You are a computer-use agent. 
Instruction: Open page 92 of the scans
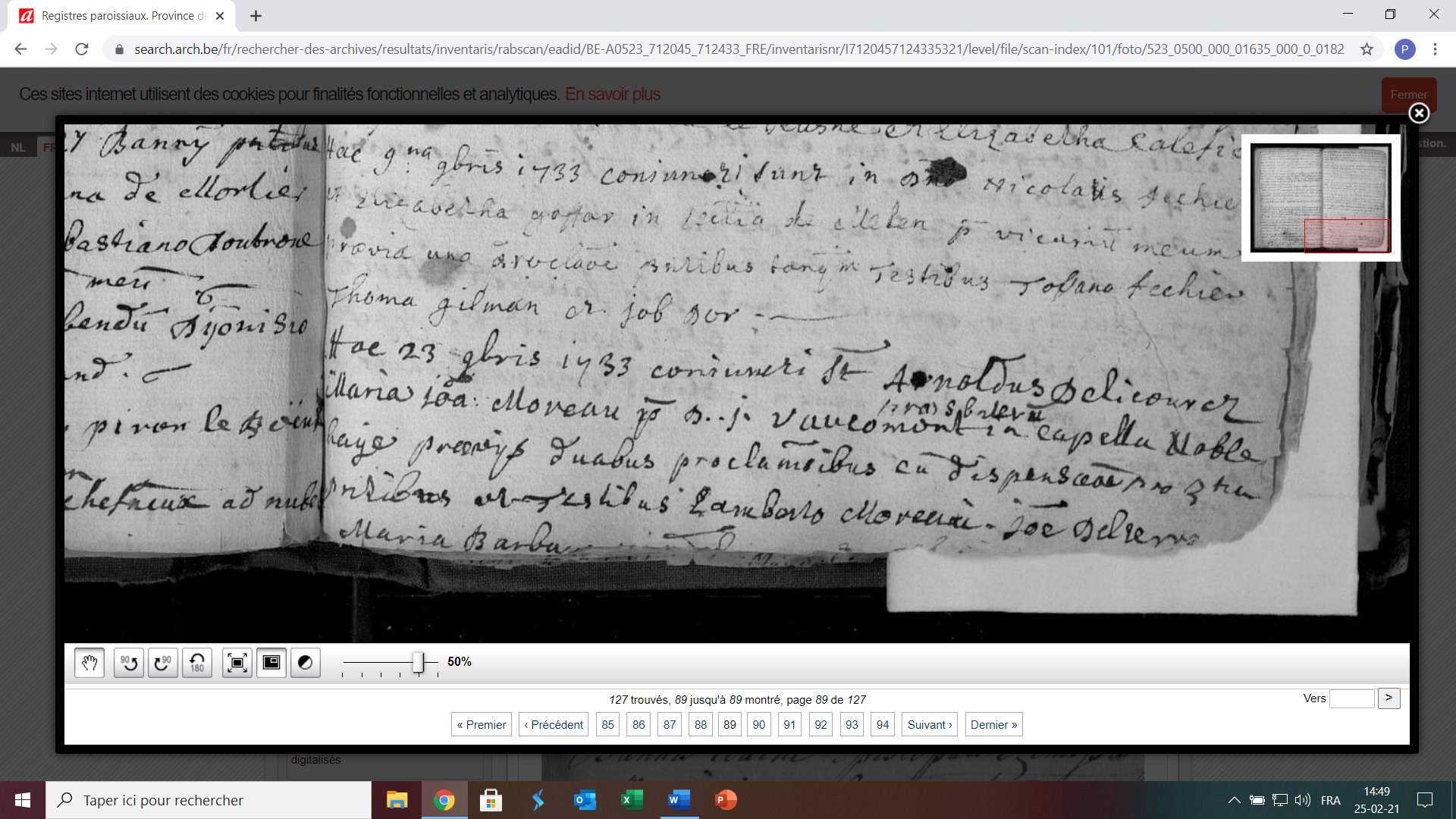[x=821, y=725]
